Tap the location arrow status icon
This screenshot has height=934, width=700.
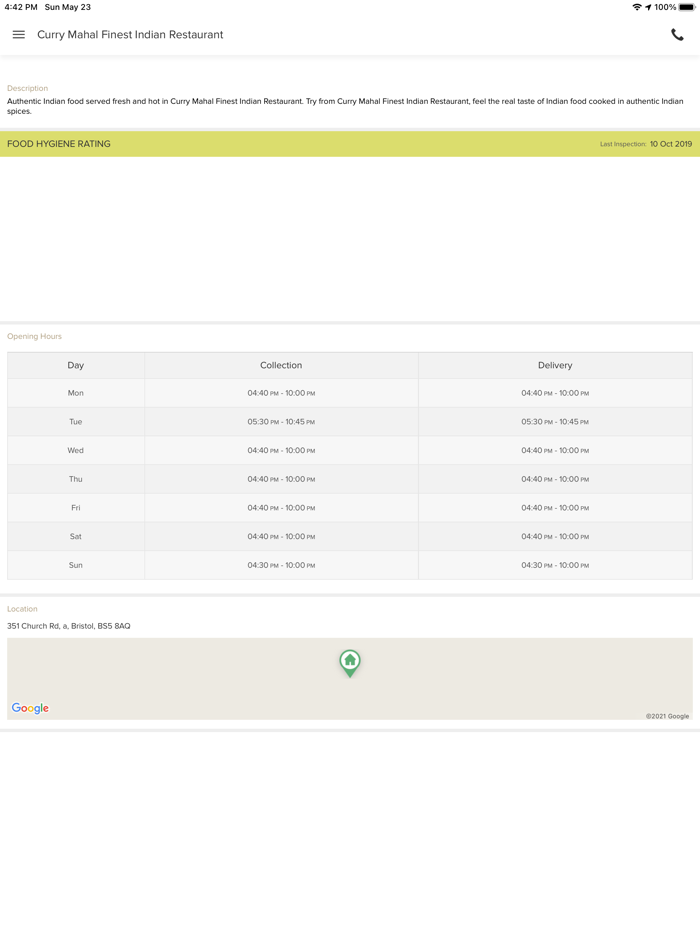pos(648,7)
